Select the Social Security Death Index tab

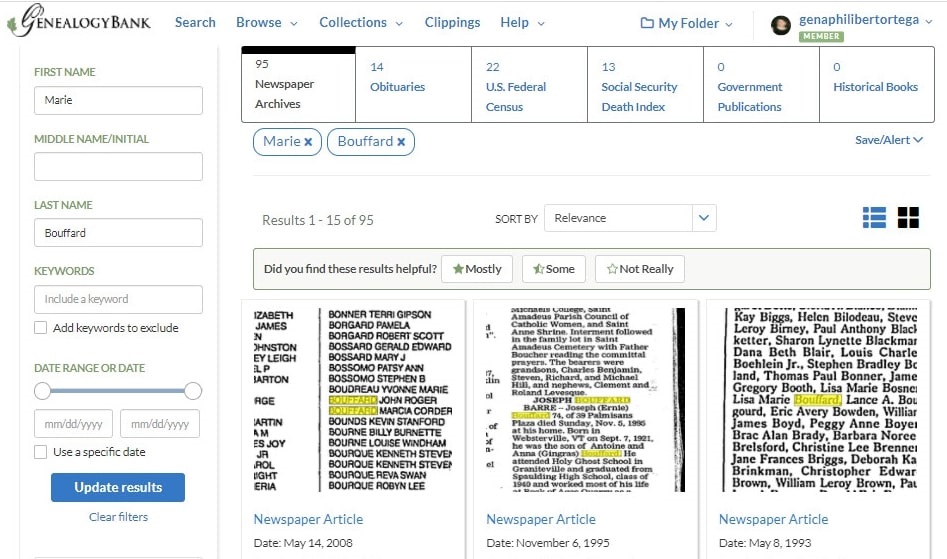(x=645, y=85)
